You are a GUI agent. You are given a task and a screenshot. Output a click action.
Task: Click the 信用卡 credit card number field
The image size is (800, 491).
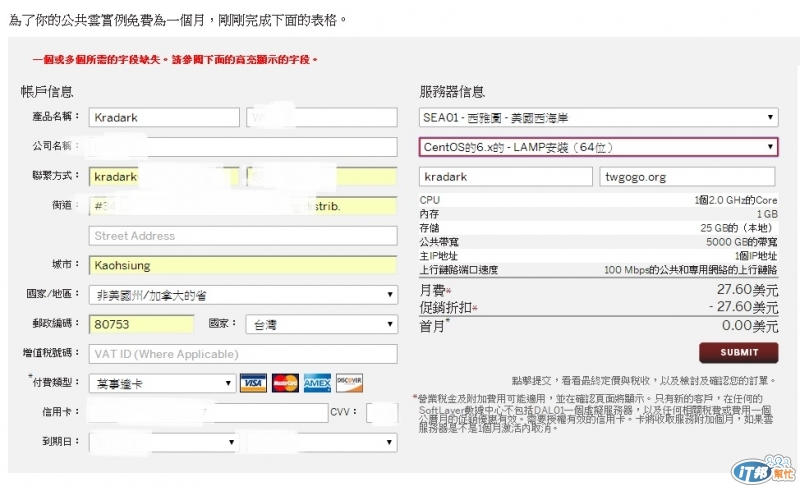point(208,413)
